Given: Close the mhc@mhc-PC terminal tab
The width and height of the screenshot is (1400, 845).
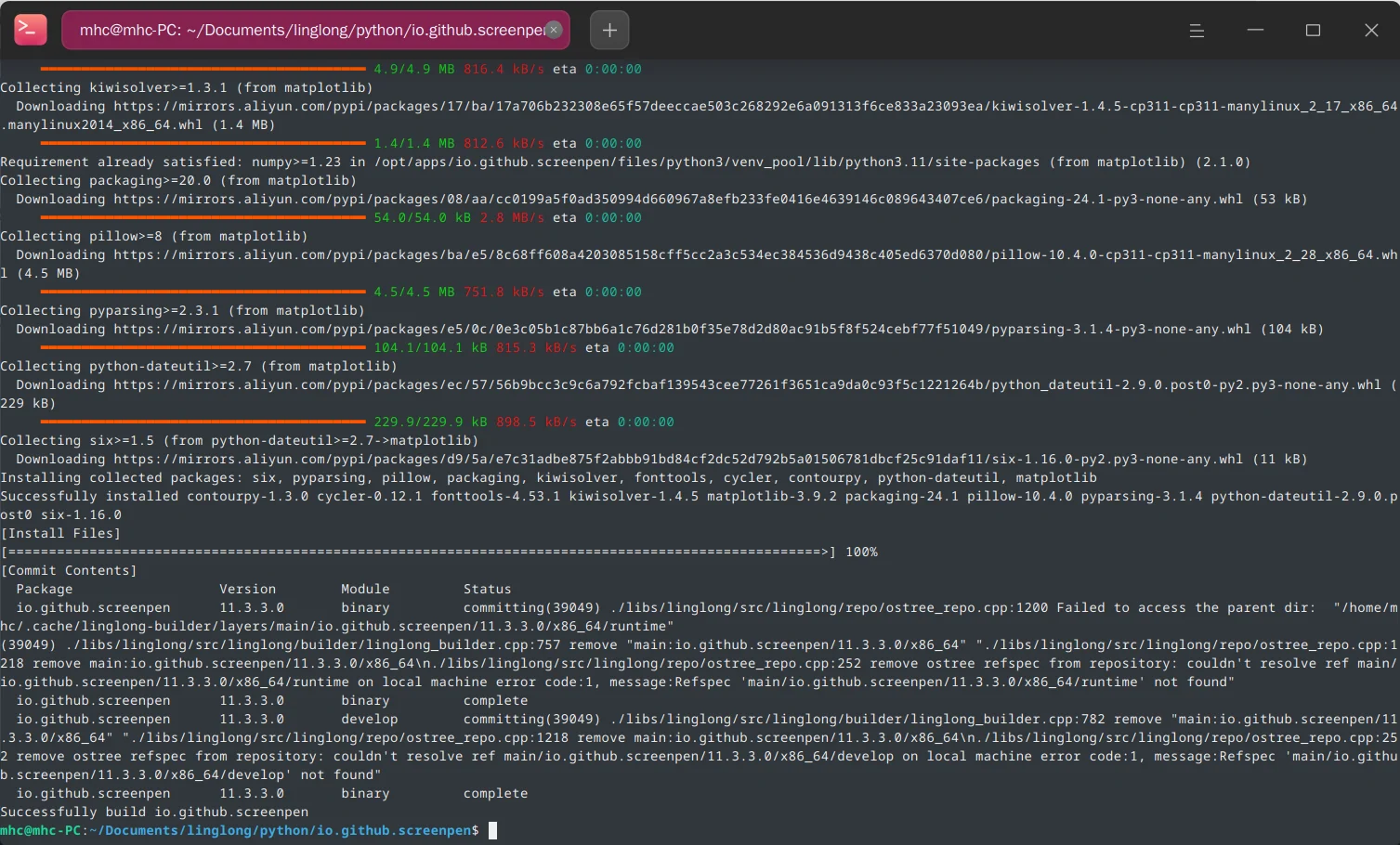Looking at the screenshot, I should pyautogui.click(x=554, y=30).
